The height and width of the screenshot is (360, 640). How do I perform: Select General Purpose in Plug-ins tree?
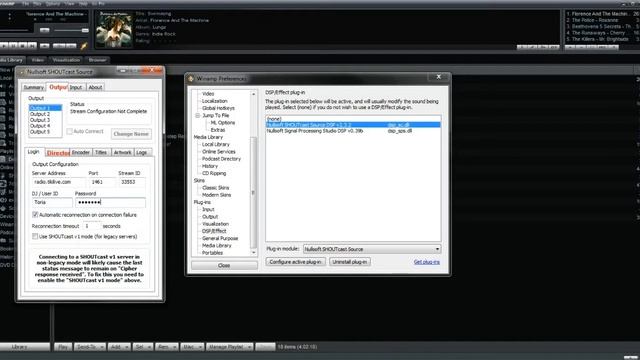click(220, 238)
